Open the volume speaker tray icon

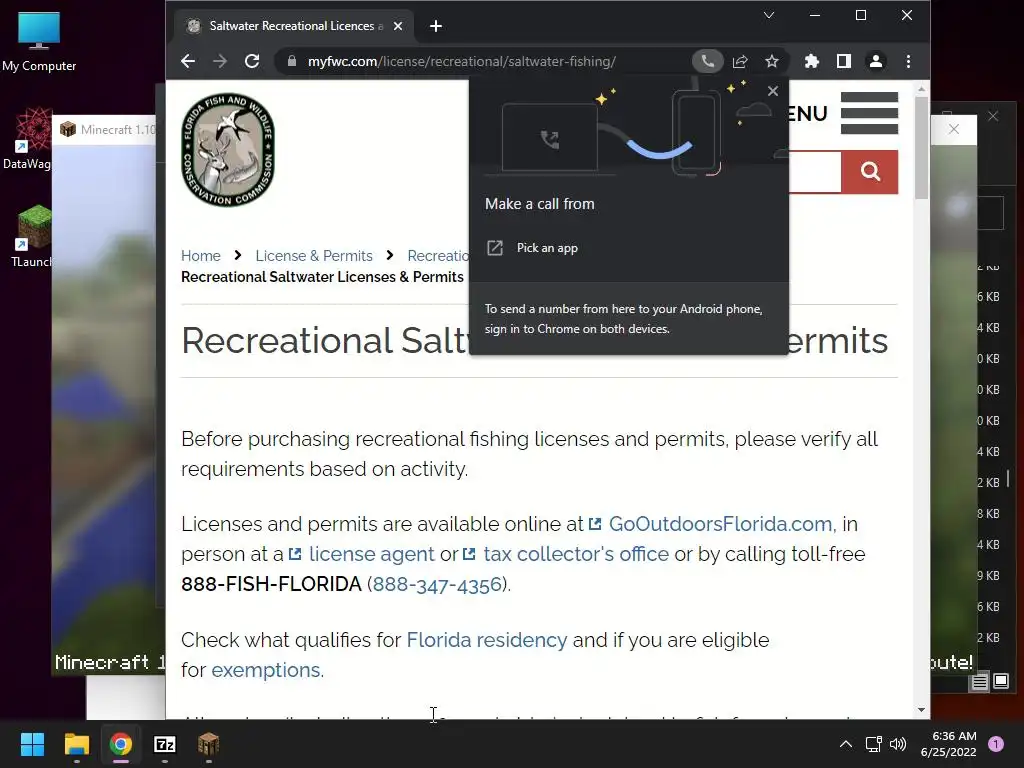[898, 744]
